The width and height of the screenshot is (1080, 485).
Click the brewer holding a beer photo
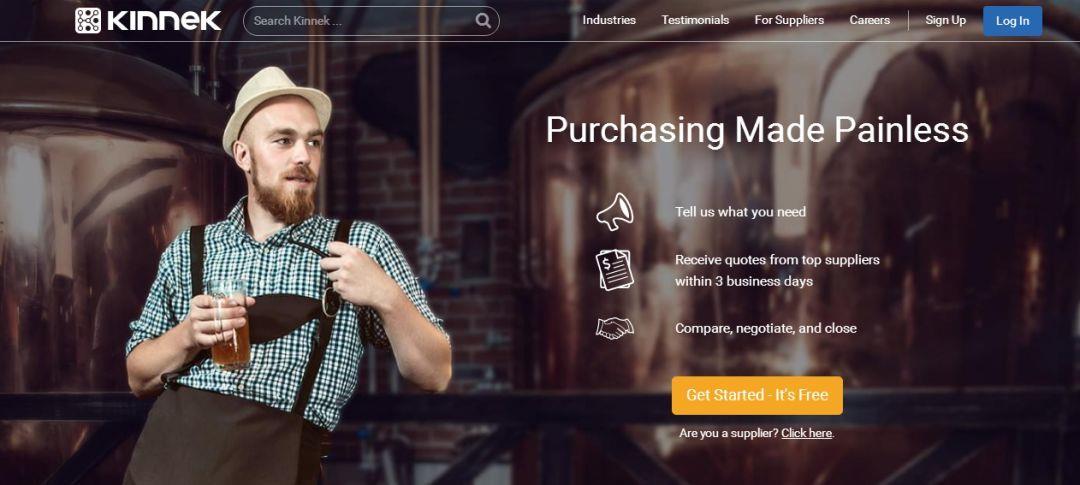click(286, 276)
